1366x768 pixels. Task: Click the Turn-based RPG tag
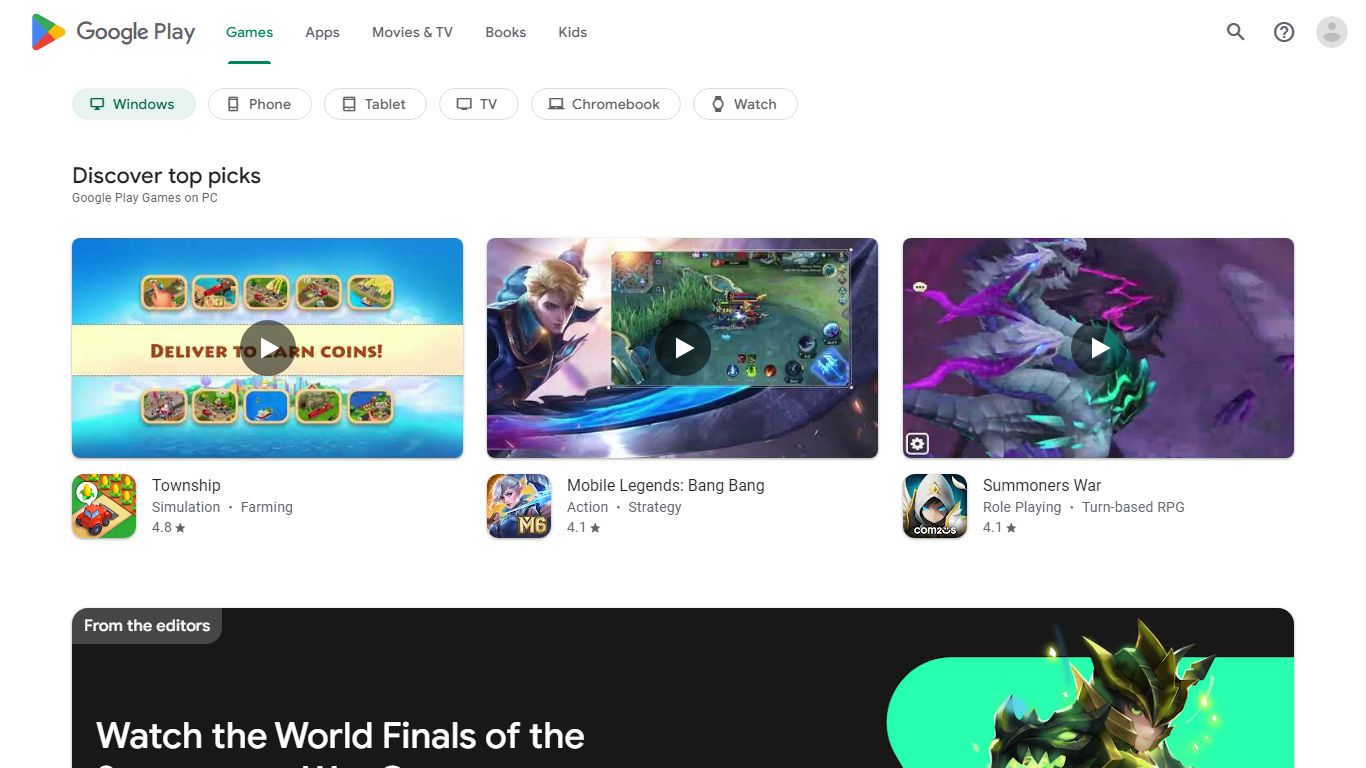pos(1133,507)
